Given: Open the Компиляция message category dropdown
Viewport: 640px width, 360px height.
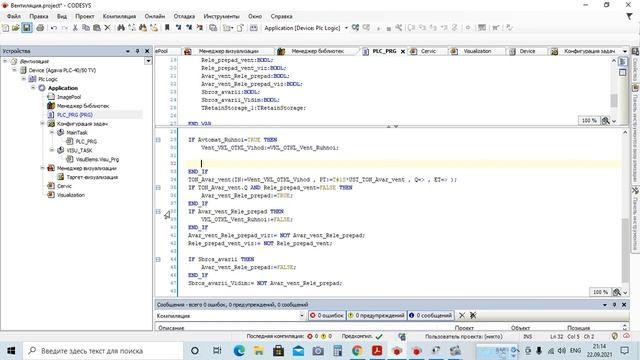Looking at the screenshot, I should pos(302,316).
